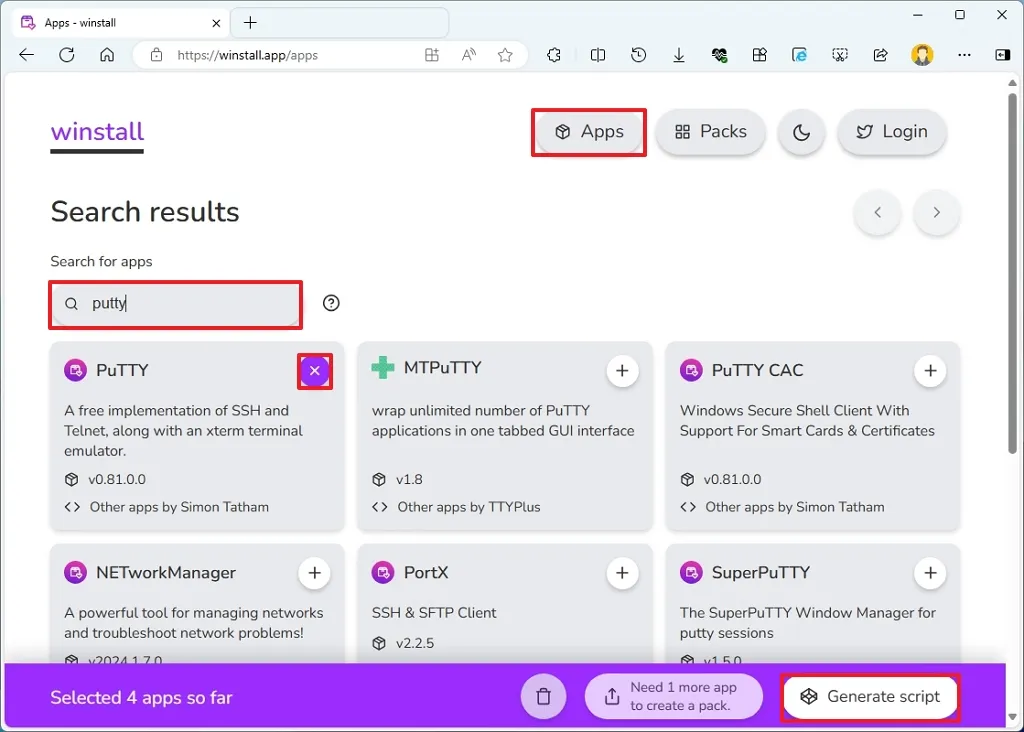The image size is (1024, 732).
Task: Go back to the previous page
Action: pos(27,55)
